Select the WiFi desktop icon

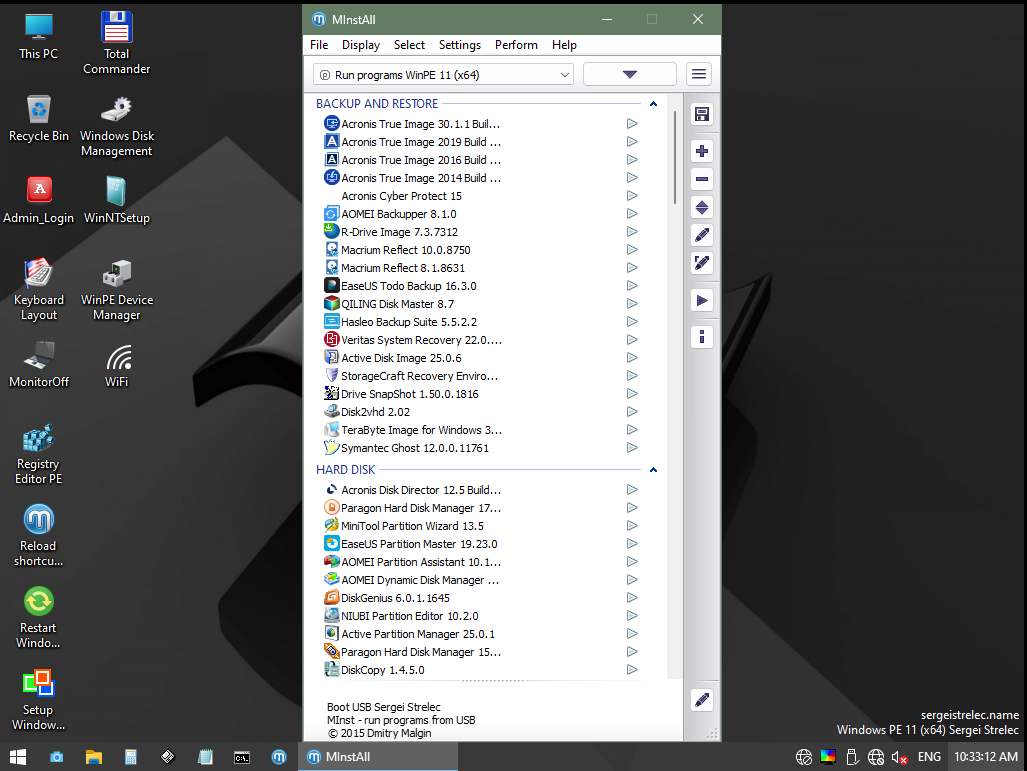117,364
